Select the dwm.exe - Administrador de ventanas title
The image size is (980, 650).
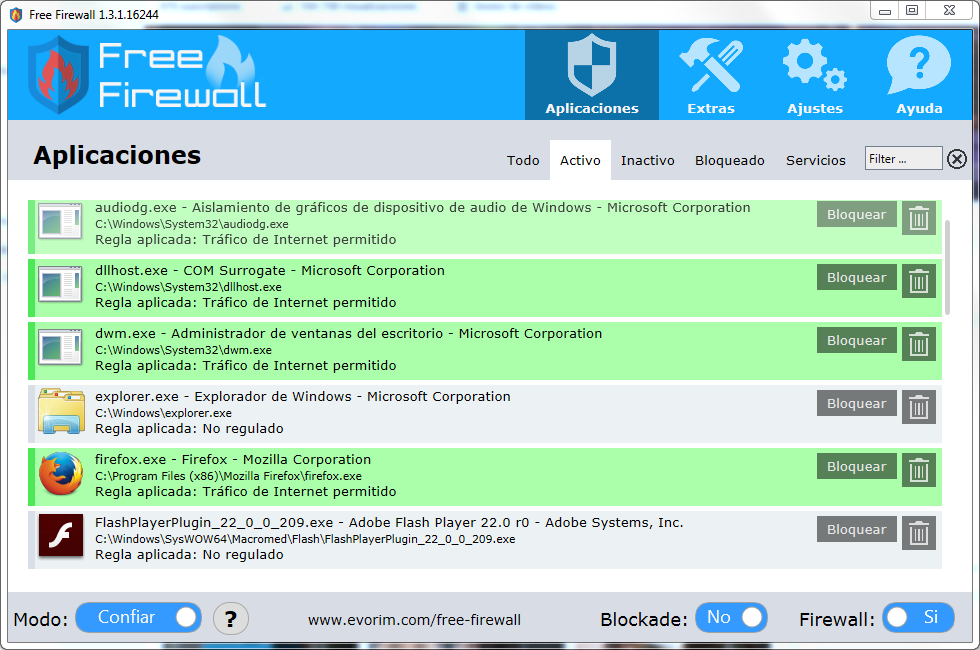349,334
